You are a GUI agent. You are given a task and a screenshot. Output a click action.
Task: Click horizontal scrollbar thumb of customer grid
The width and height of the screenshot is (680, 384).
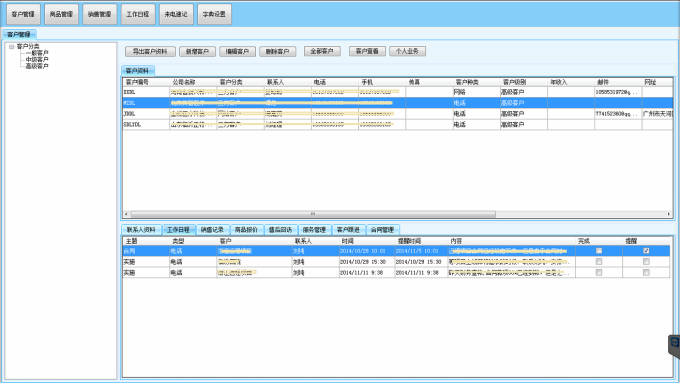pyautogui.click(x=313, y=214)
